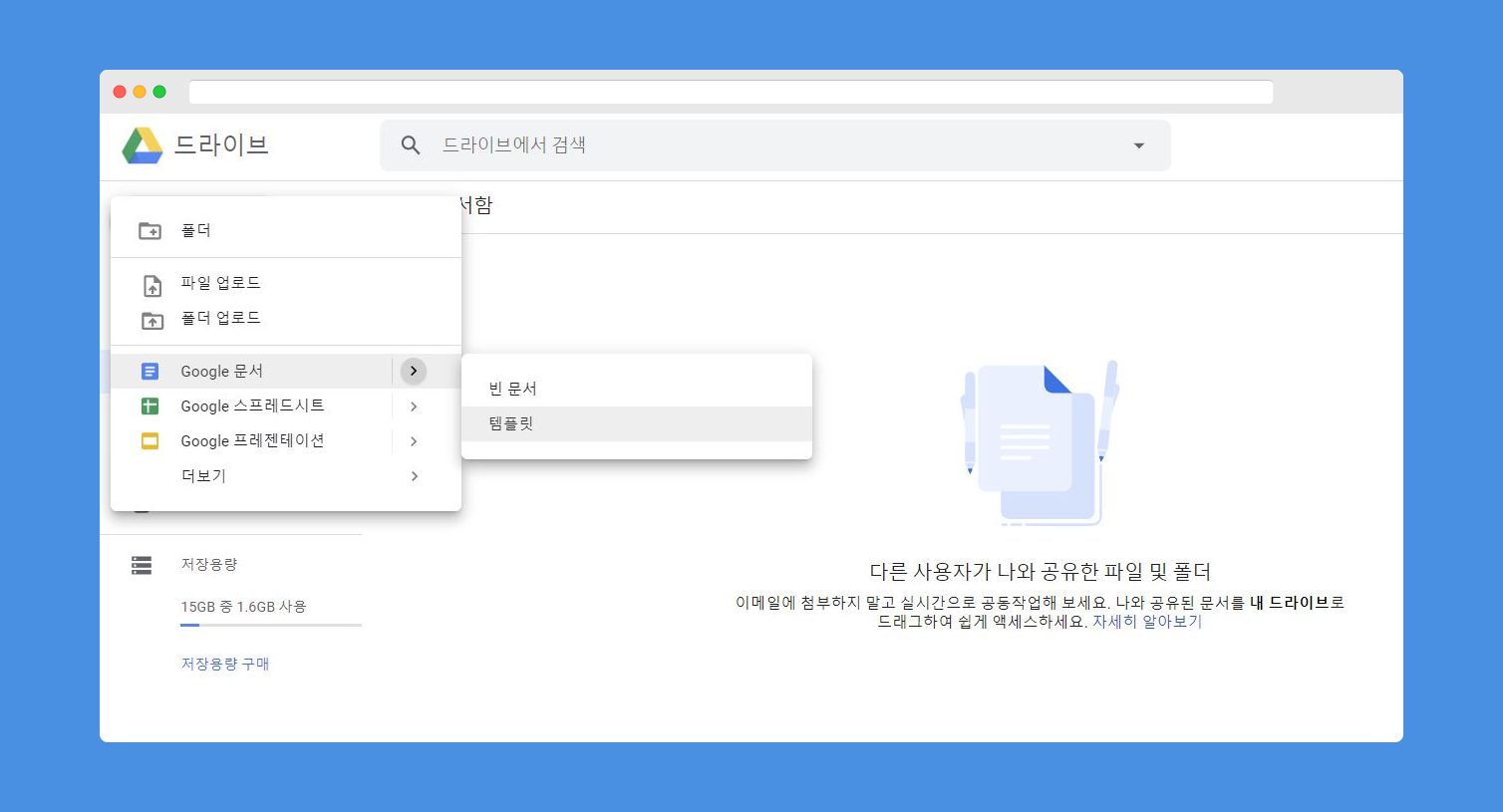Click the new folder icon
The width and height of the screenshot is (1503, 812).
[150, 231]
